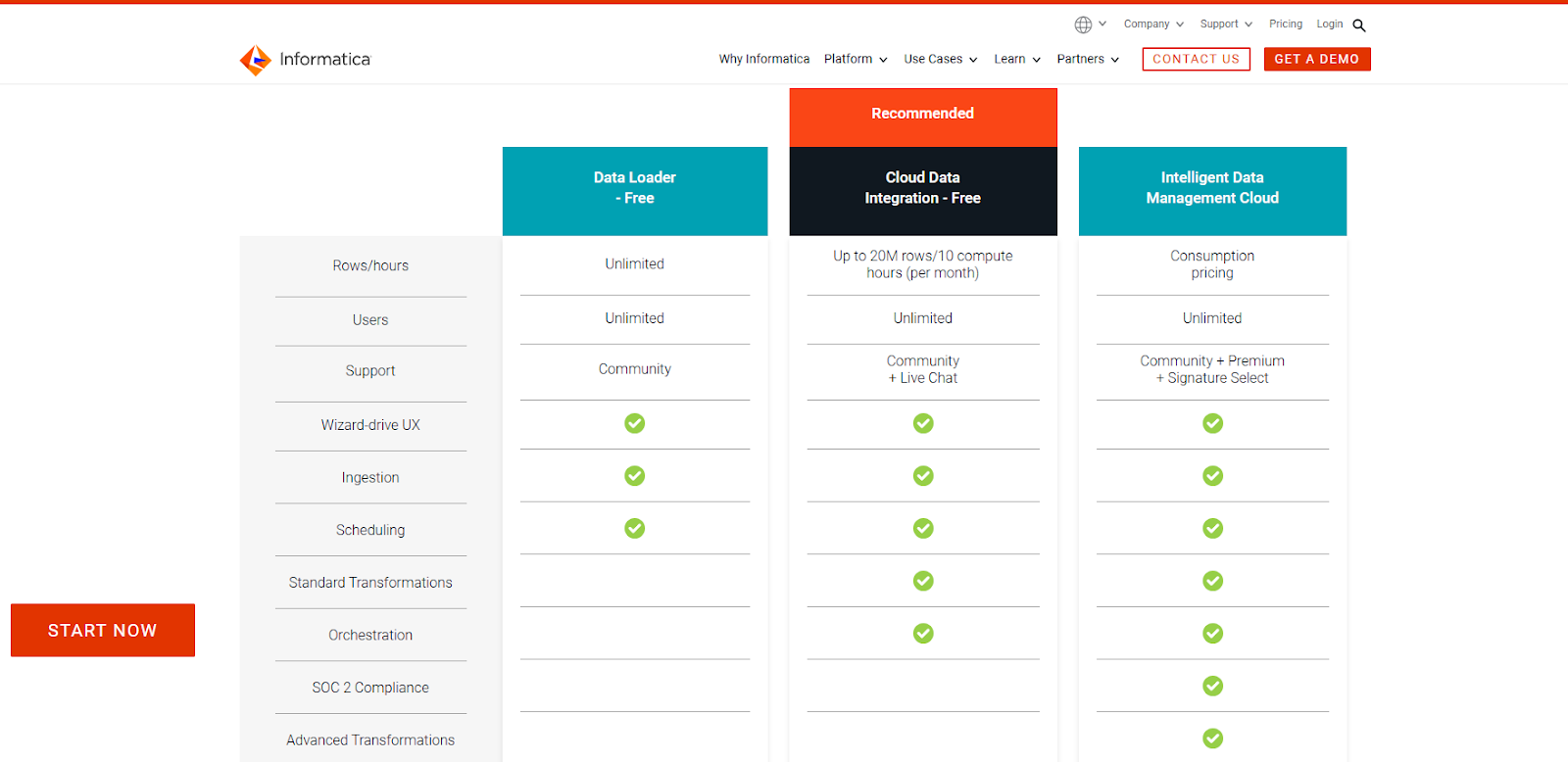The height and width of the screenshot is (762, 1568).
Task: Open Why Informatica page
Action: click(x=764, y=60)
